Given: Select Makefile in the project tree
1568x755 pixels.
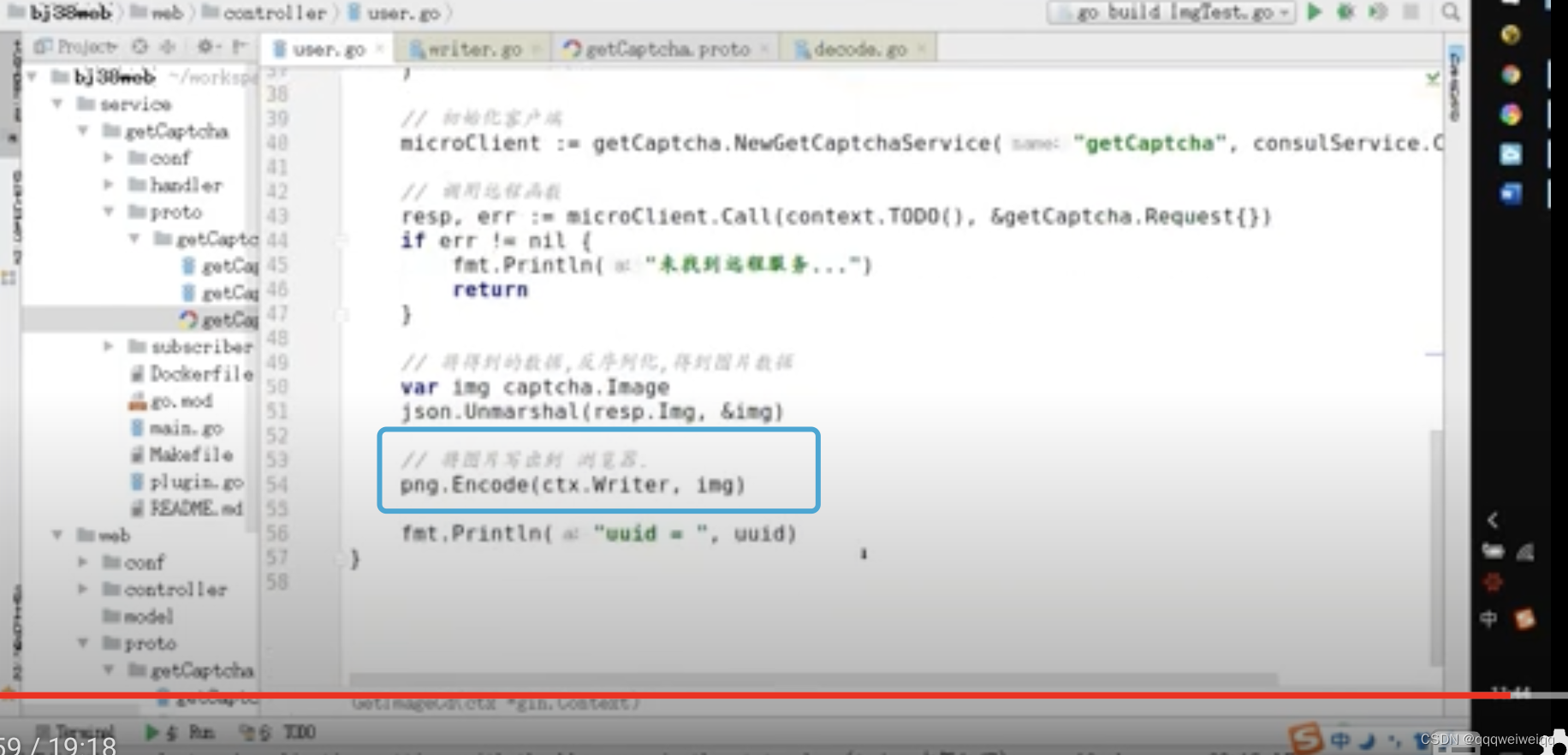Looking at the screenshot, I should (x=181, y=455).
